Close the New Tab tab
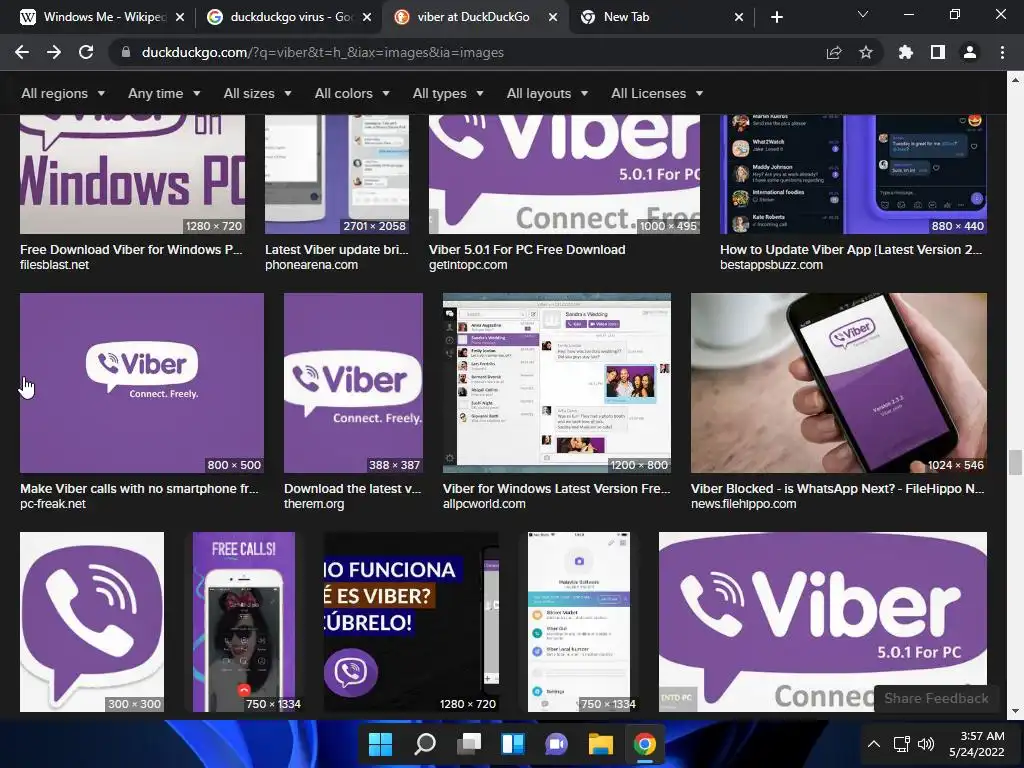This screenshot has height=768, width=1024. click(739, 17)
